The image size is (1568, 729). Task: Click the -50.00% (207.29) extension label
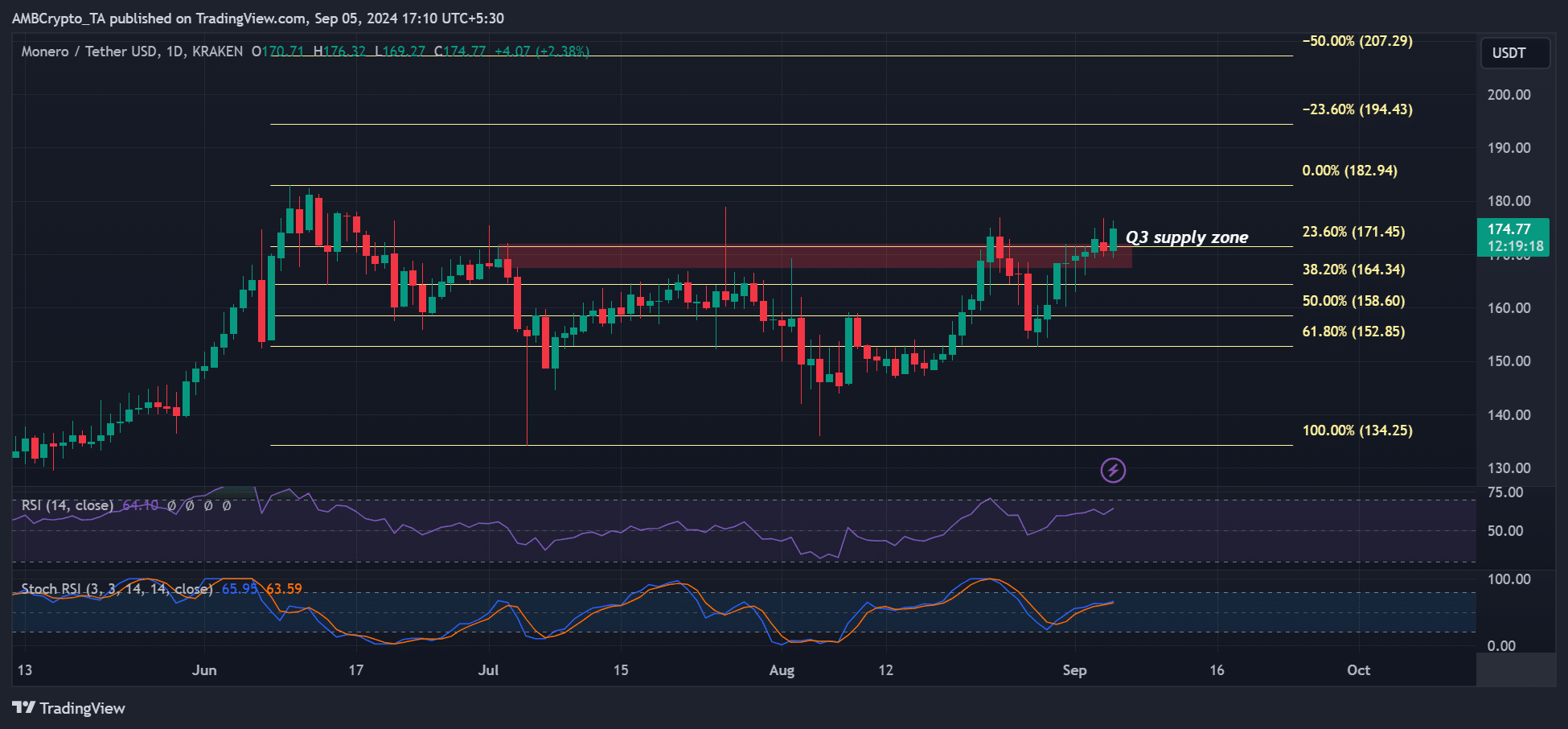click(x=1358, y=41)
